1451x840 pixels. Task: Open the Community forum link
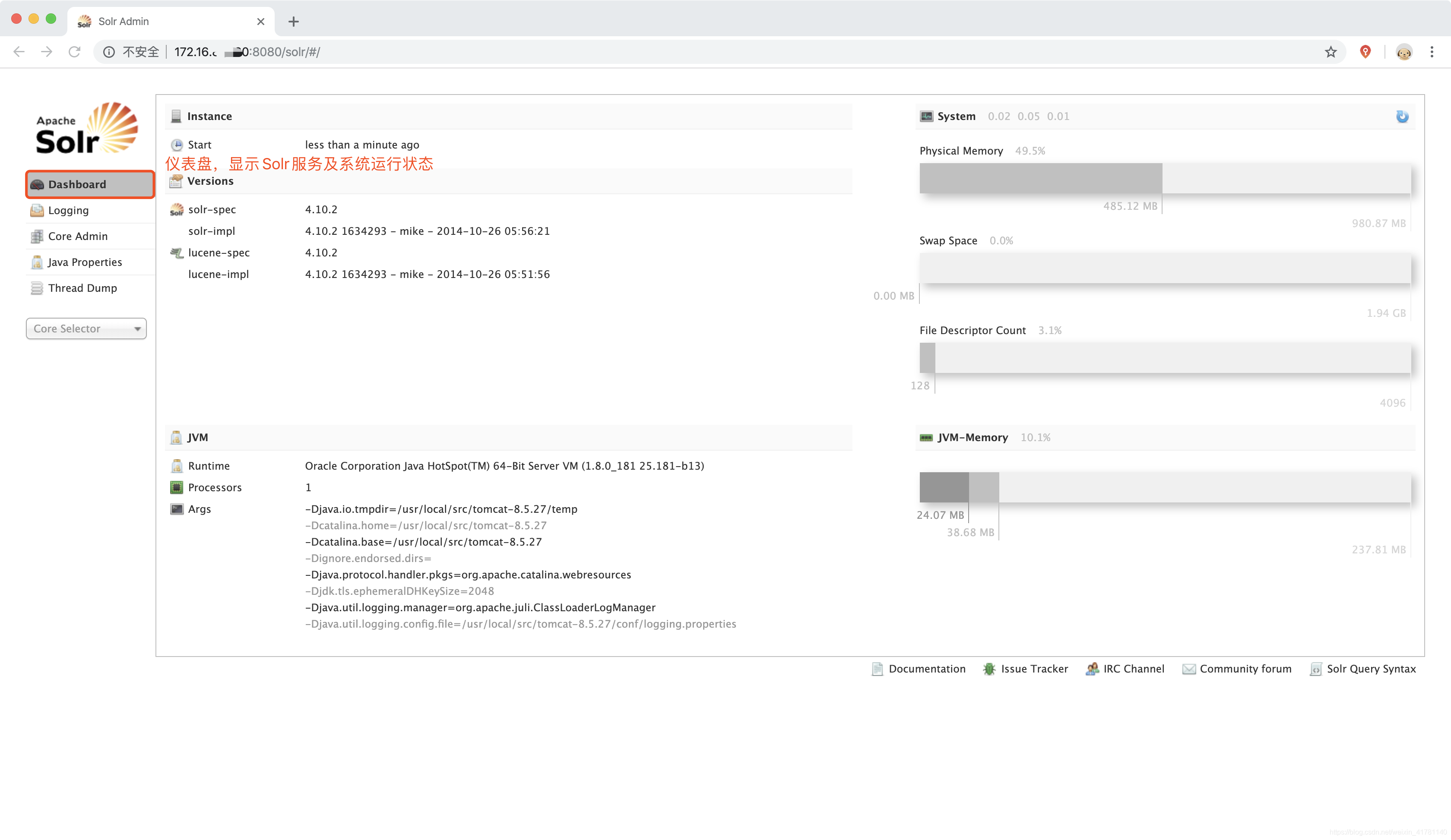click(1237, 669)
